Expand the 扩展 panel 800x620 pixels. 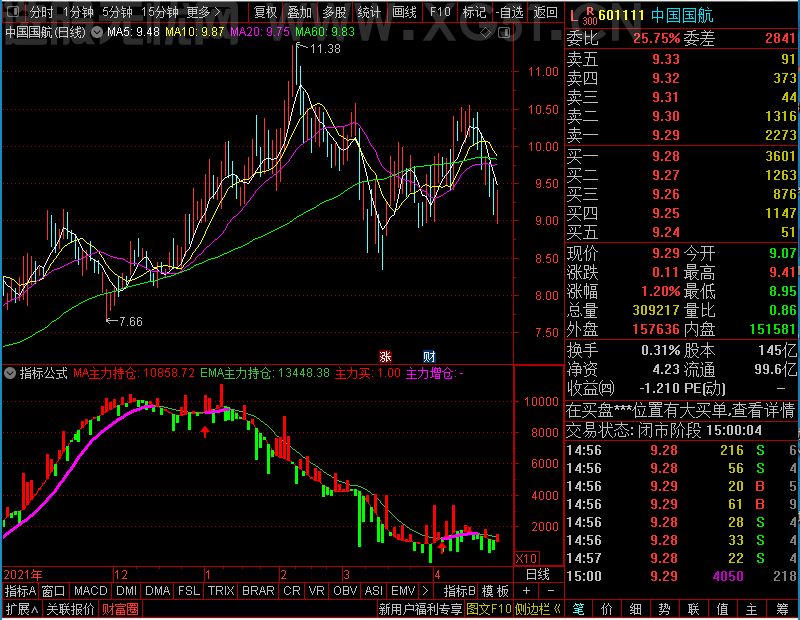click(22, 609)
